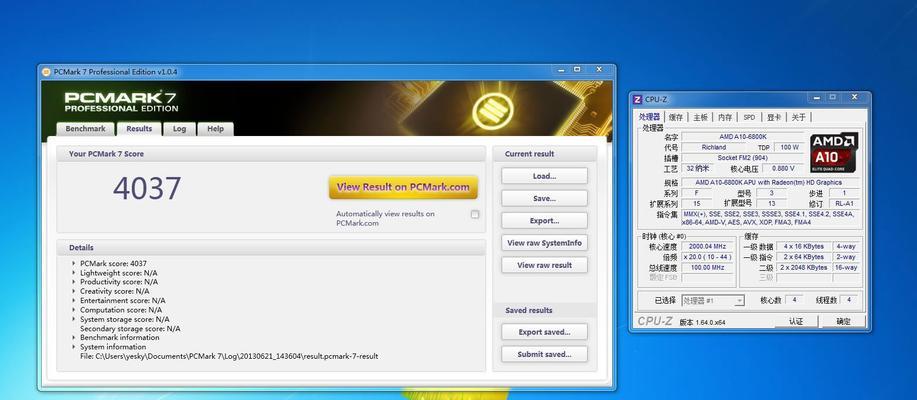917x400 pixels.
Task: Switch to the 缓存 tab in CPU-Z
Action: [675, 118]
